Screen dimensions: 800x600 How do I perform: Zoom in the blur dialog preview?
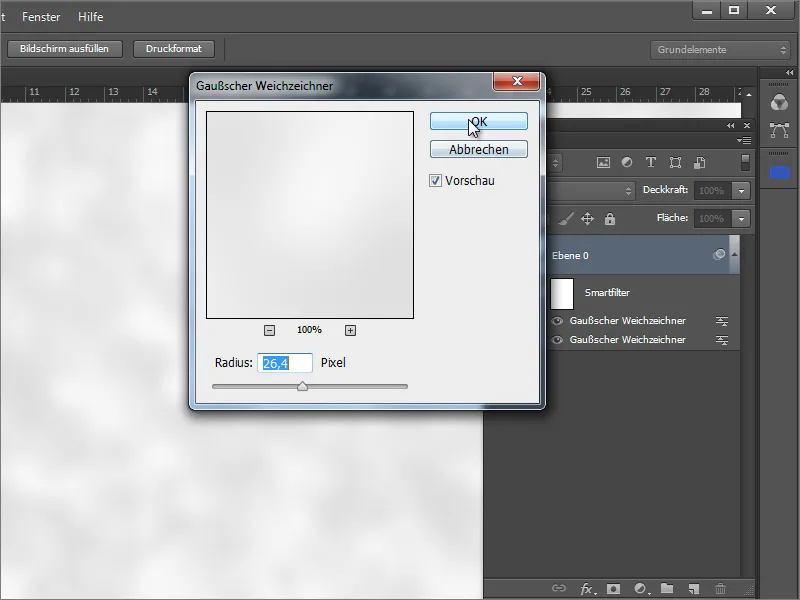pos(351,331)
